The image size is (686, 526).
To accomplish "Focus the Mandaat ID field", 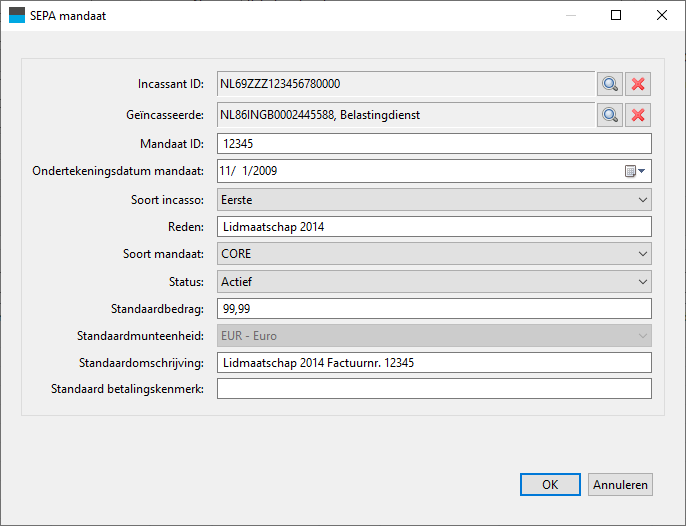I will 434,144.
